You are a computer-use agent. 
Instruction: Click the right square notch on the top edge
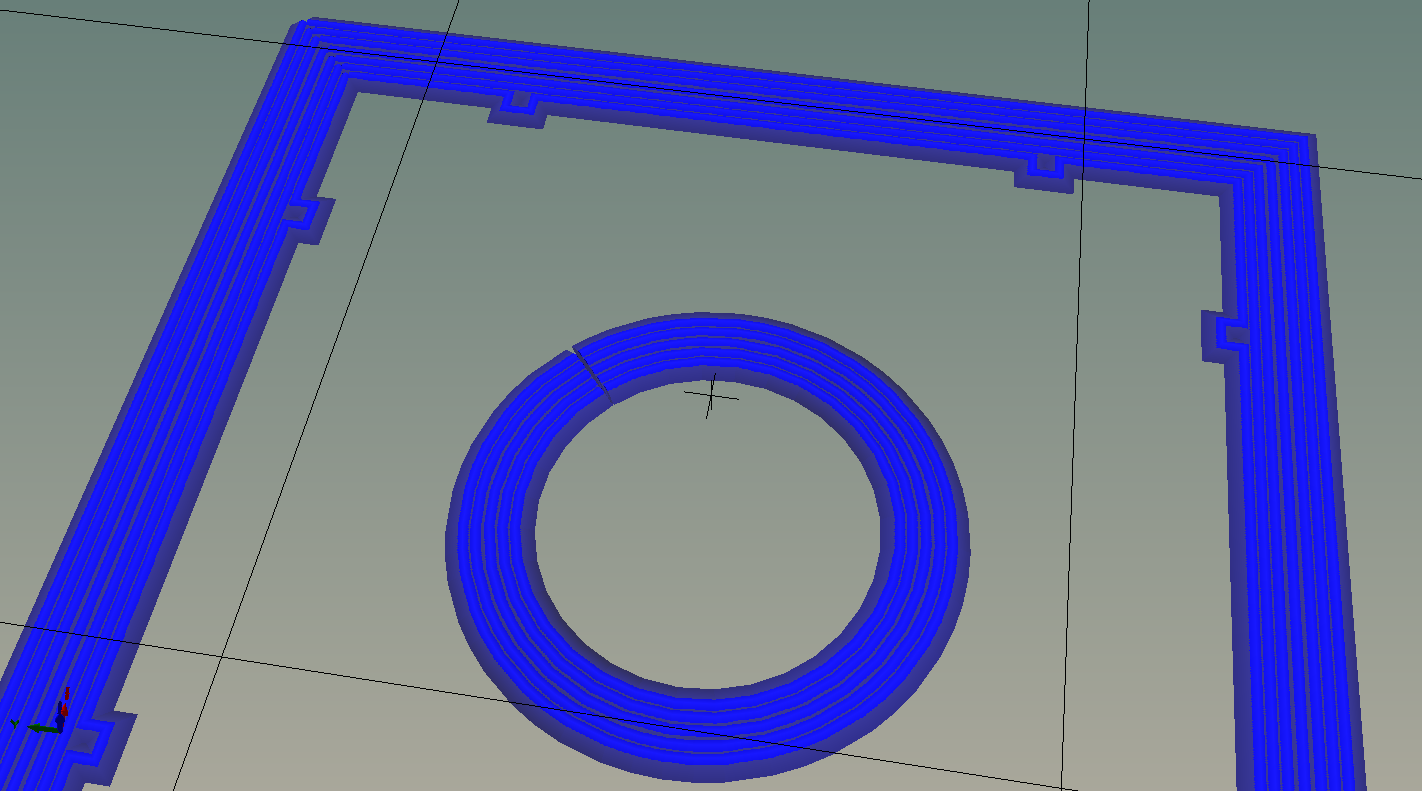coord(1046,162)
